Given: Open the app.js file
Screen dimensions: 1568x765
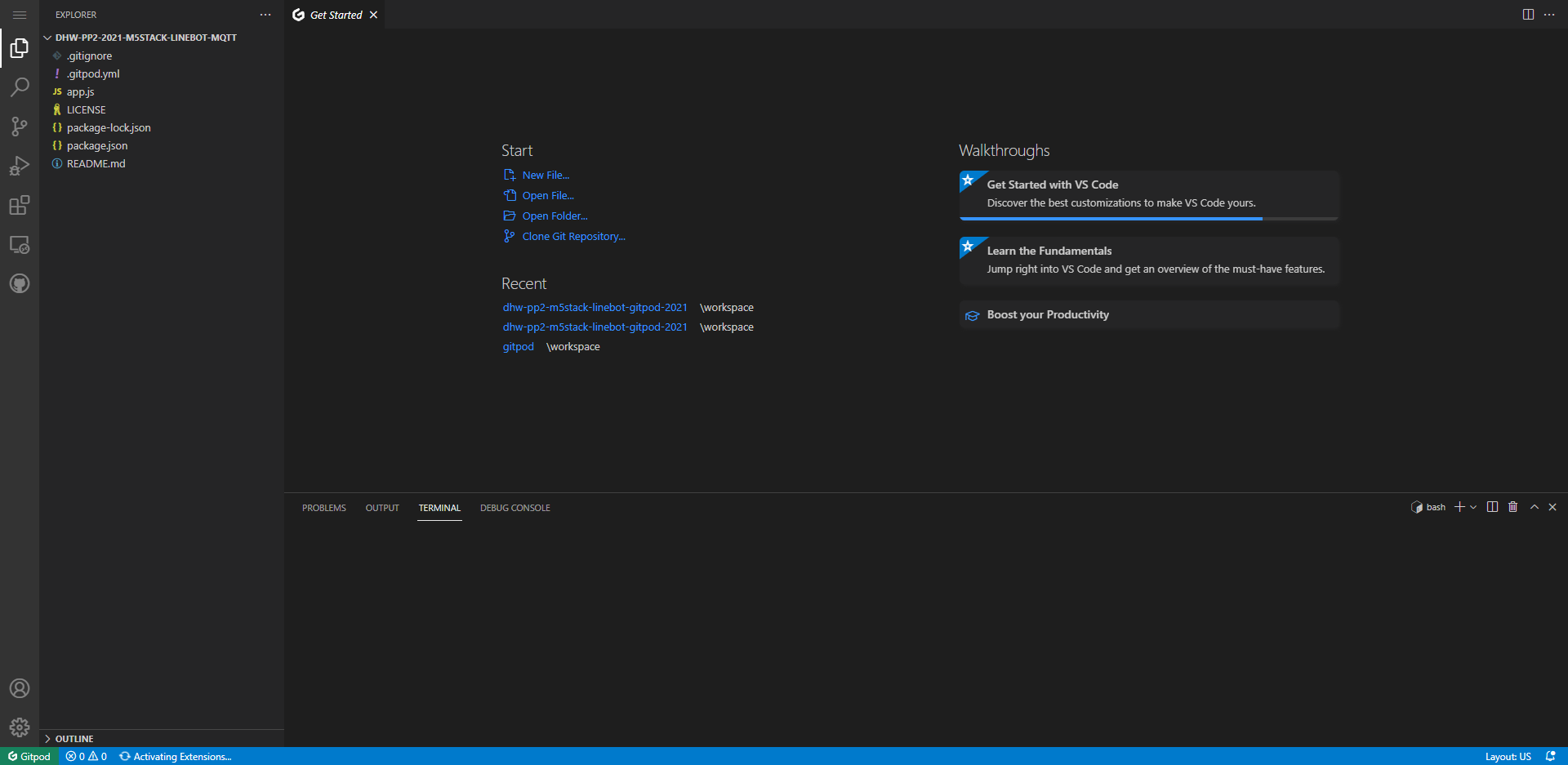Looking at the screenshot, I should point(162,91).
